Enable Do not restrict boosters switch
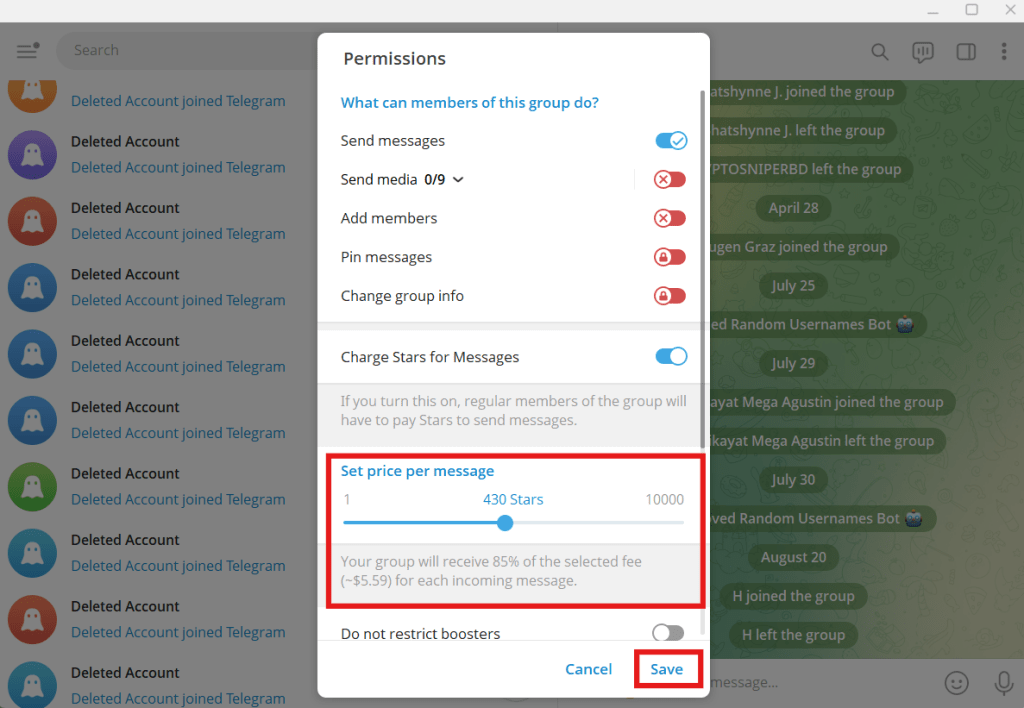The image size is (1024, 708). coord(668,633)
